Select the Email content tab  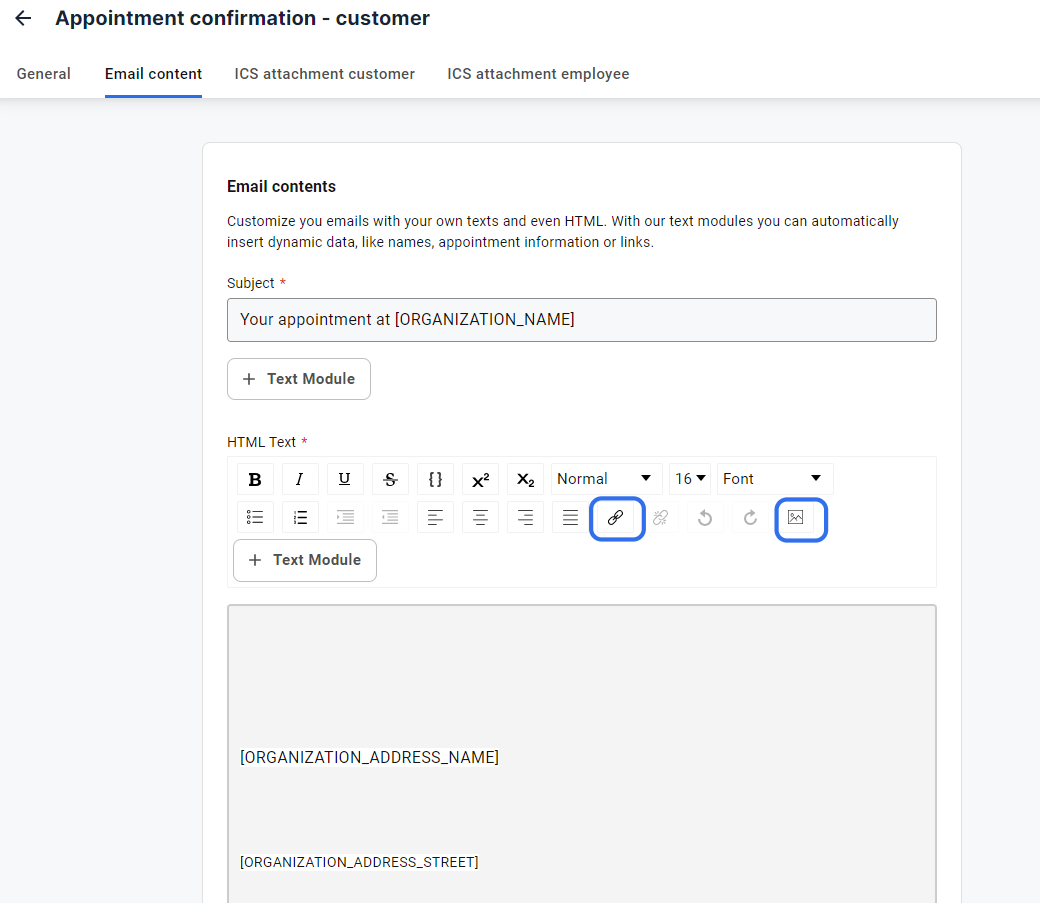tap(153, 74)
